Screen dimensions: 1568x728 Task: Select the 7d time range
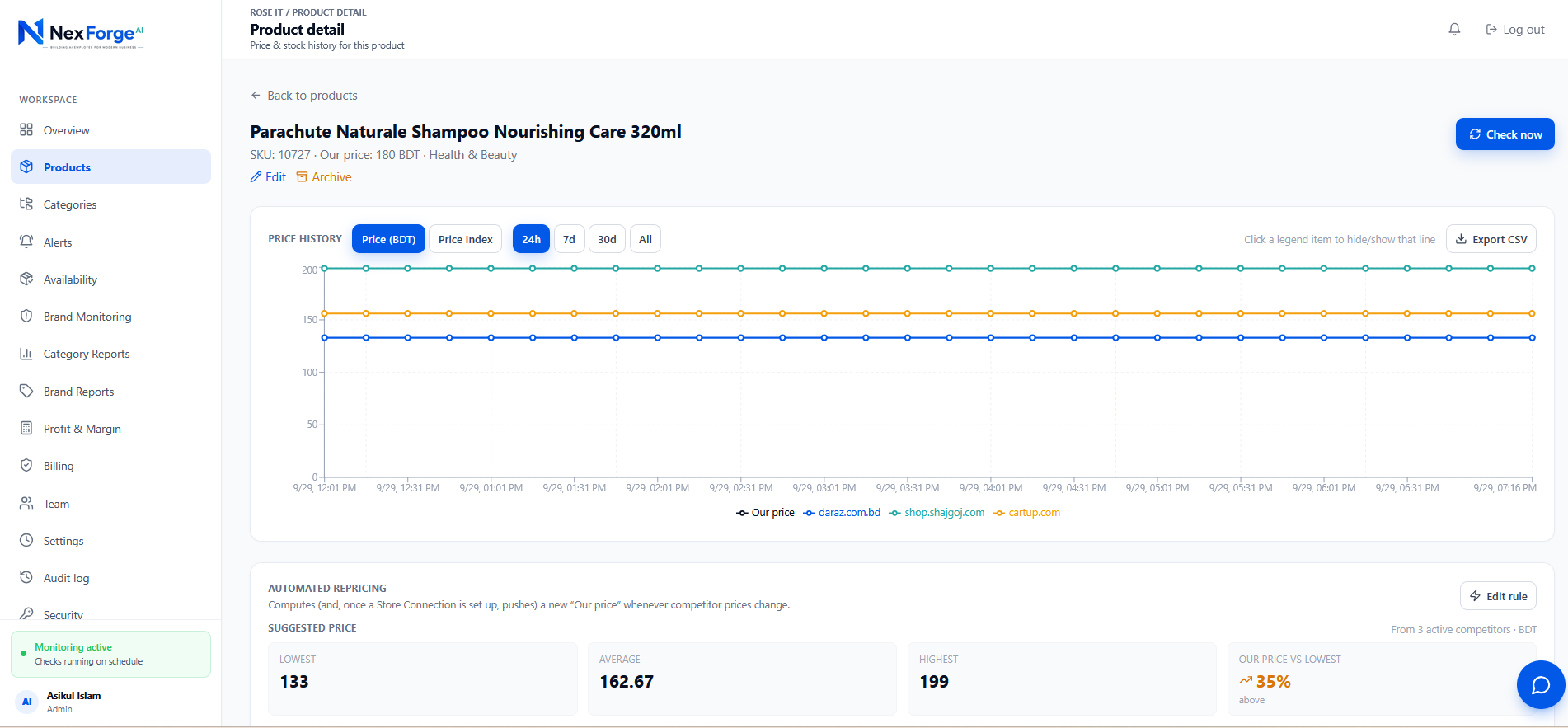pyautogui.click(x=570, y=239)
